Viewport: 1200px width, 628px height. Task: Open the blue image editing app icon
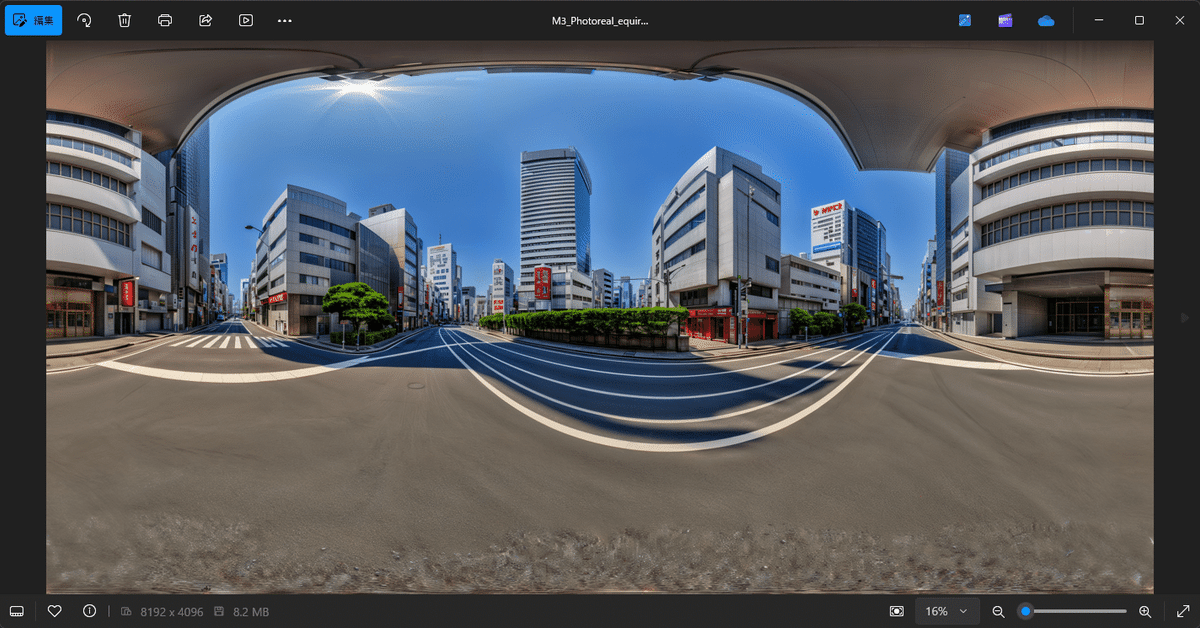pos(965,20)
